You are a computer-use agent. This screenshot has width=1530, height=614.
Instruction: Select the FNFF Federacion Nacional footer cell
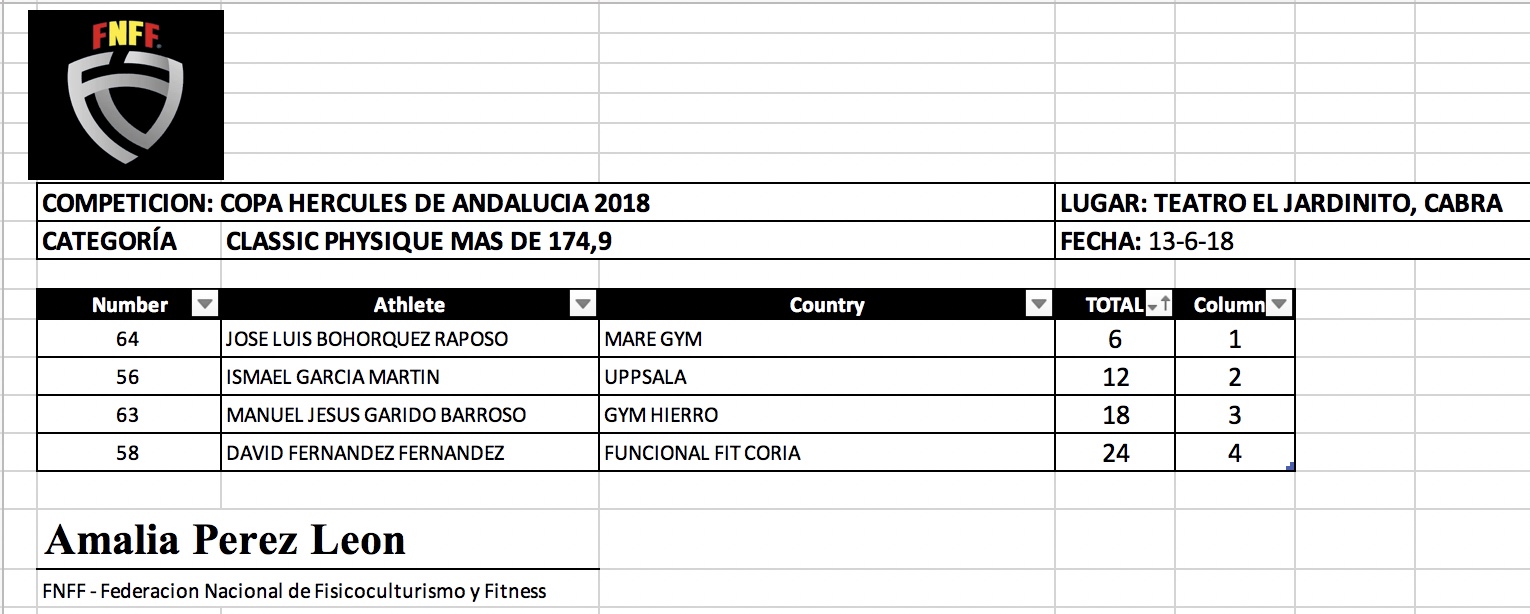point(295,591)
